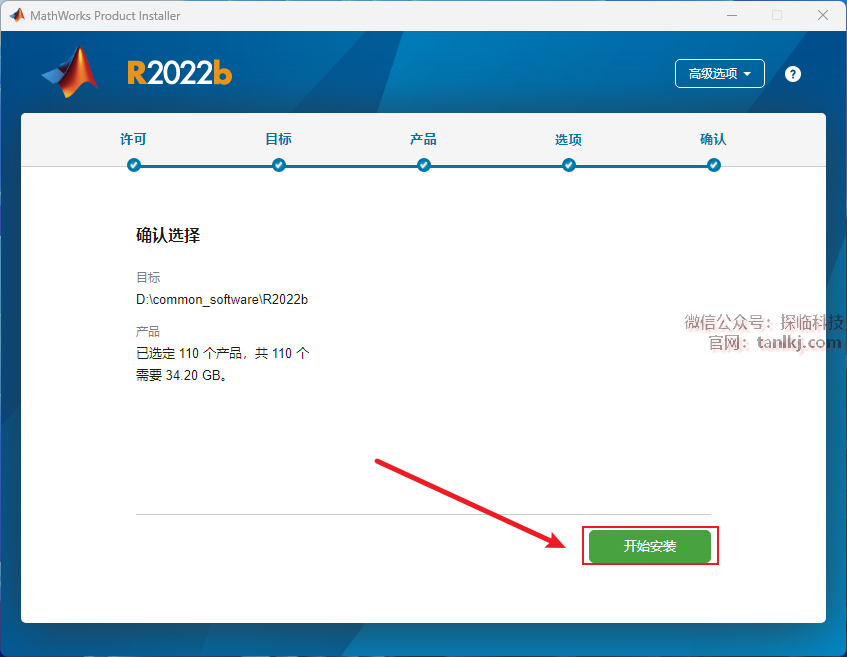The height and width of the screenshot is (657, 847).
Task: Click the checkmark circle under 确认
Action: point(714,165)
